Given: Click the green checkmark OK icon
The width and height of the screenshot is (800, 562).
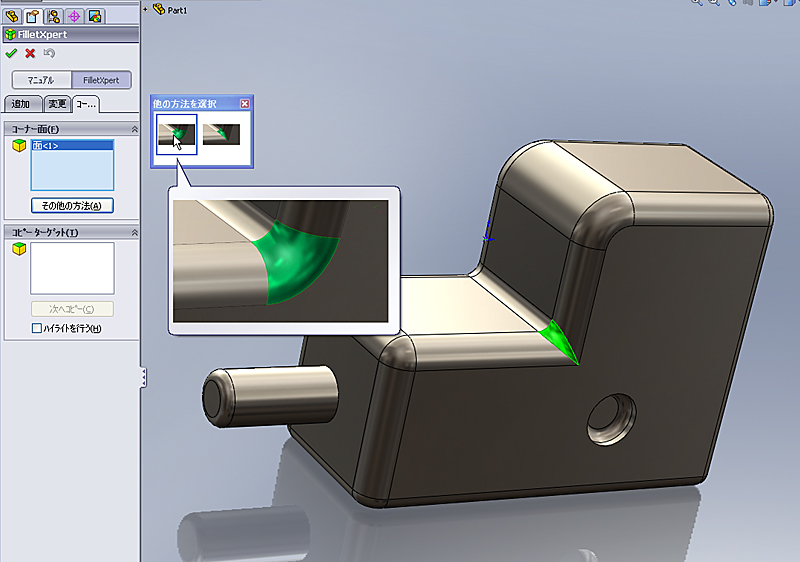Looking at the screenshot, I should (11, 53).
